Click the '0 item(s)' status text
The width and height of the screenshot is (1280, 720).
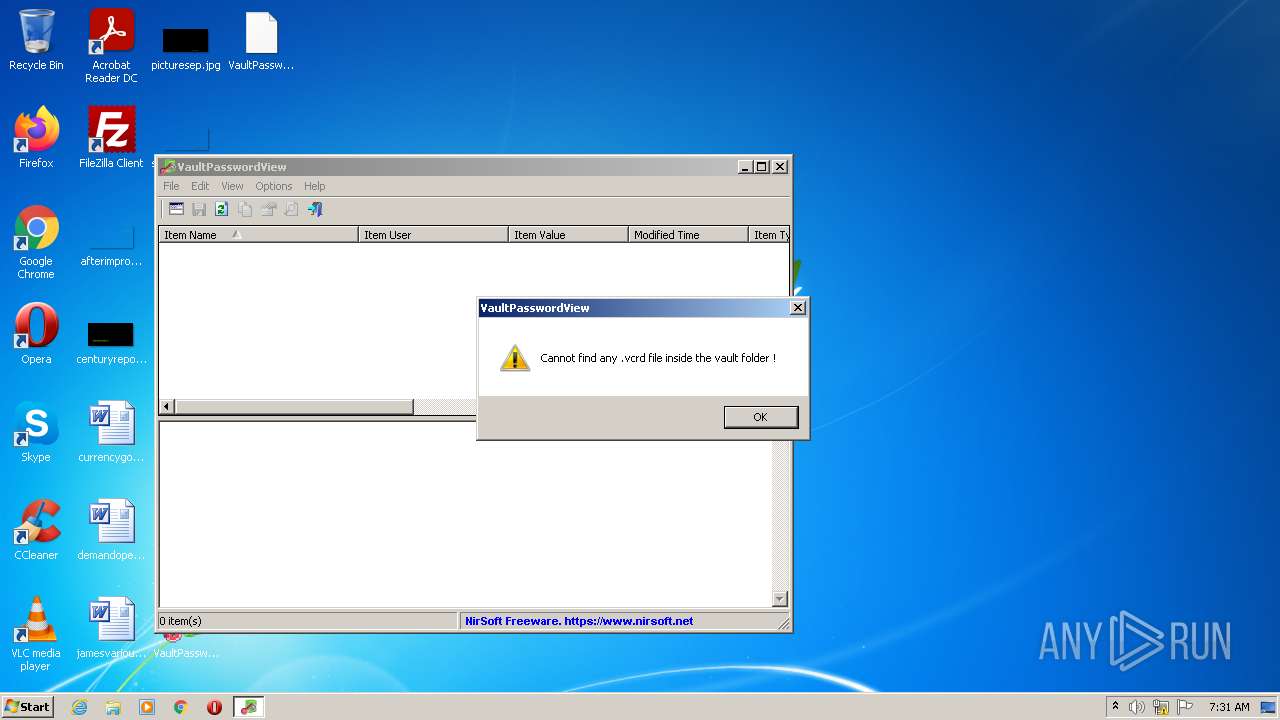[180, 621]
